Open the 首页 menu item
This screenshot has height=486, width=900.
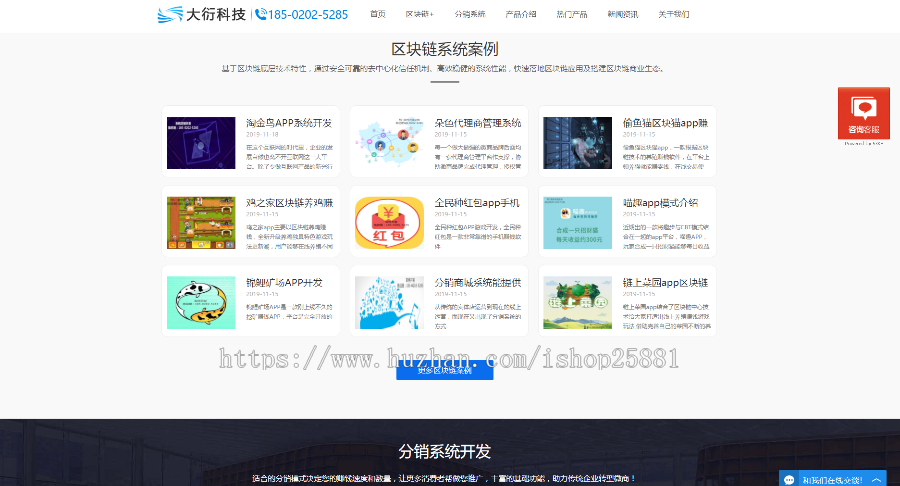pos(378,14)
